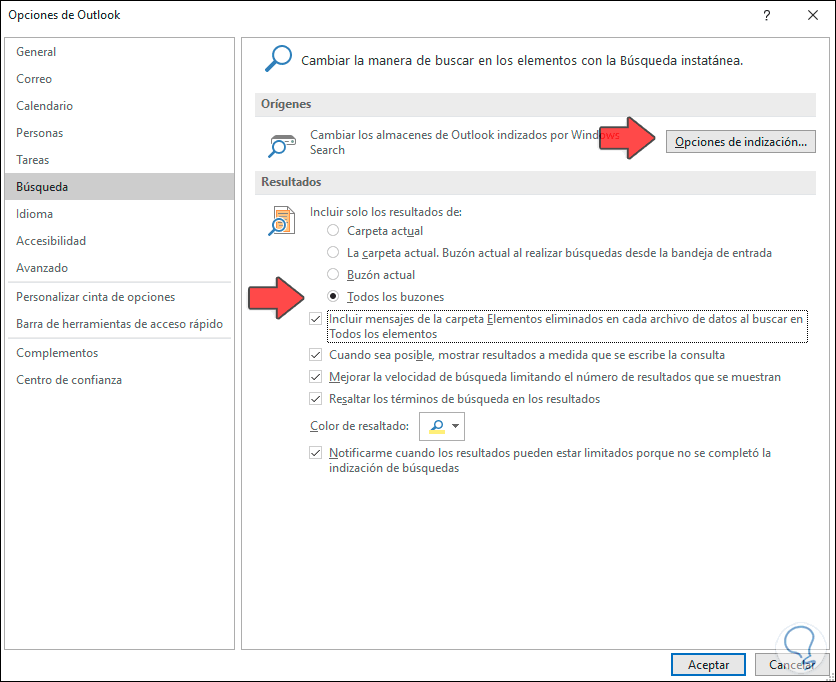Select the Carpeta actual radio button
The image size is (836, 682).
click(332, 230)
